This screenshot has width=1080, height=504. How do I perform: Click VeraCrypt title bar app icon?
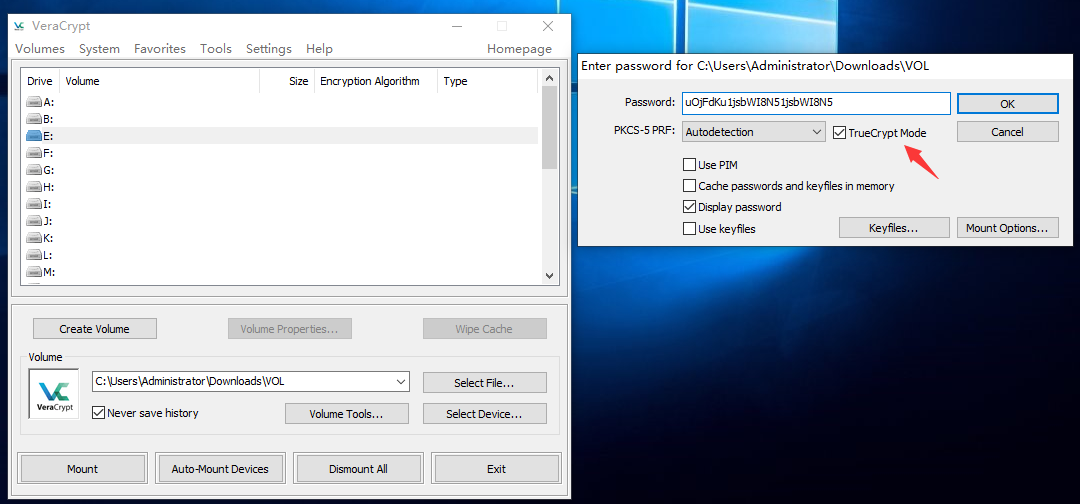coord(19,26)
